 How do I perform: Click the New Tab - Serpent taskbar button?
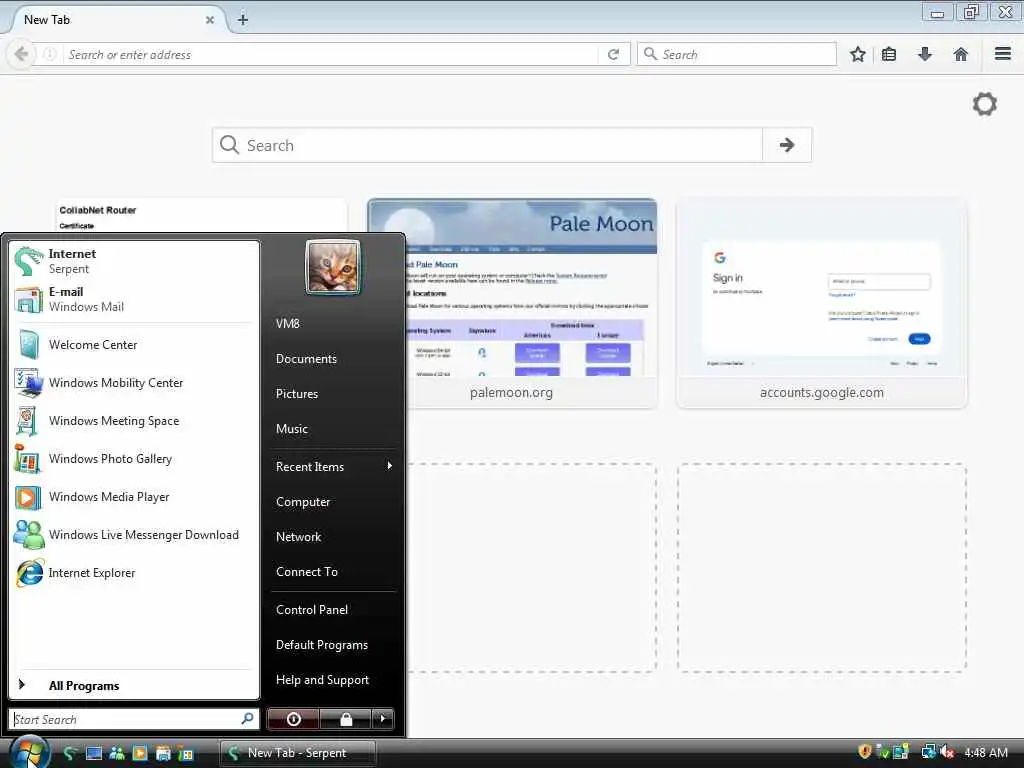[298, 753]
